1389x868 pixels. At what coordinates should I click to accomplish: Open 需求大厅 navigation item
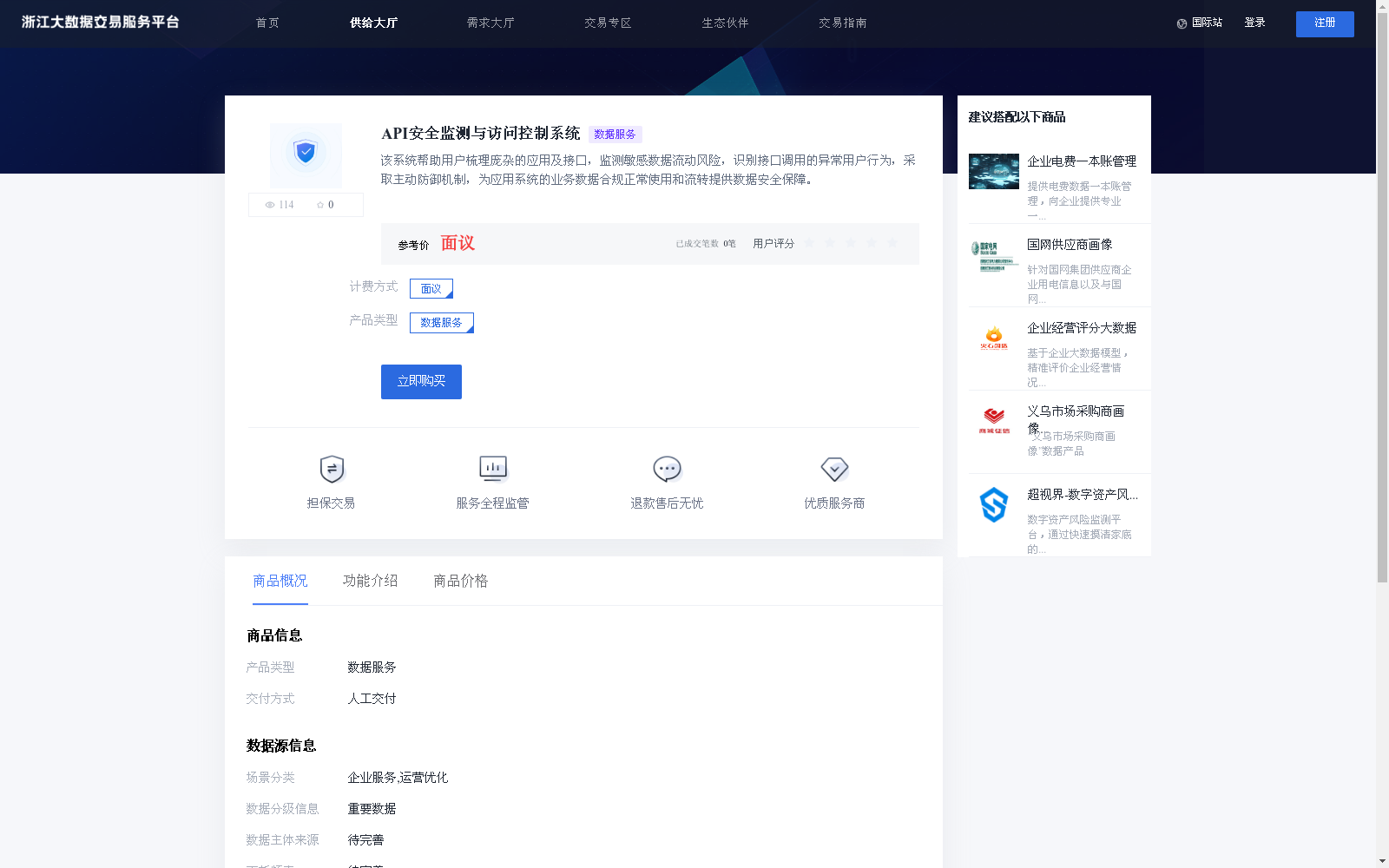pyautogui.click(x=490, y=23)
